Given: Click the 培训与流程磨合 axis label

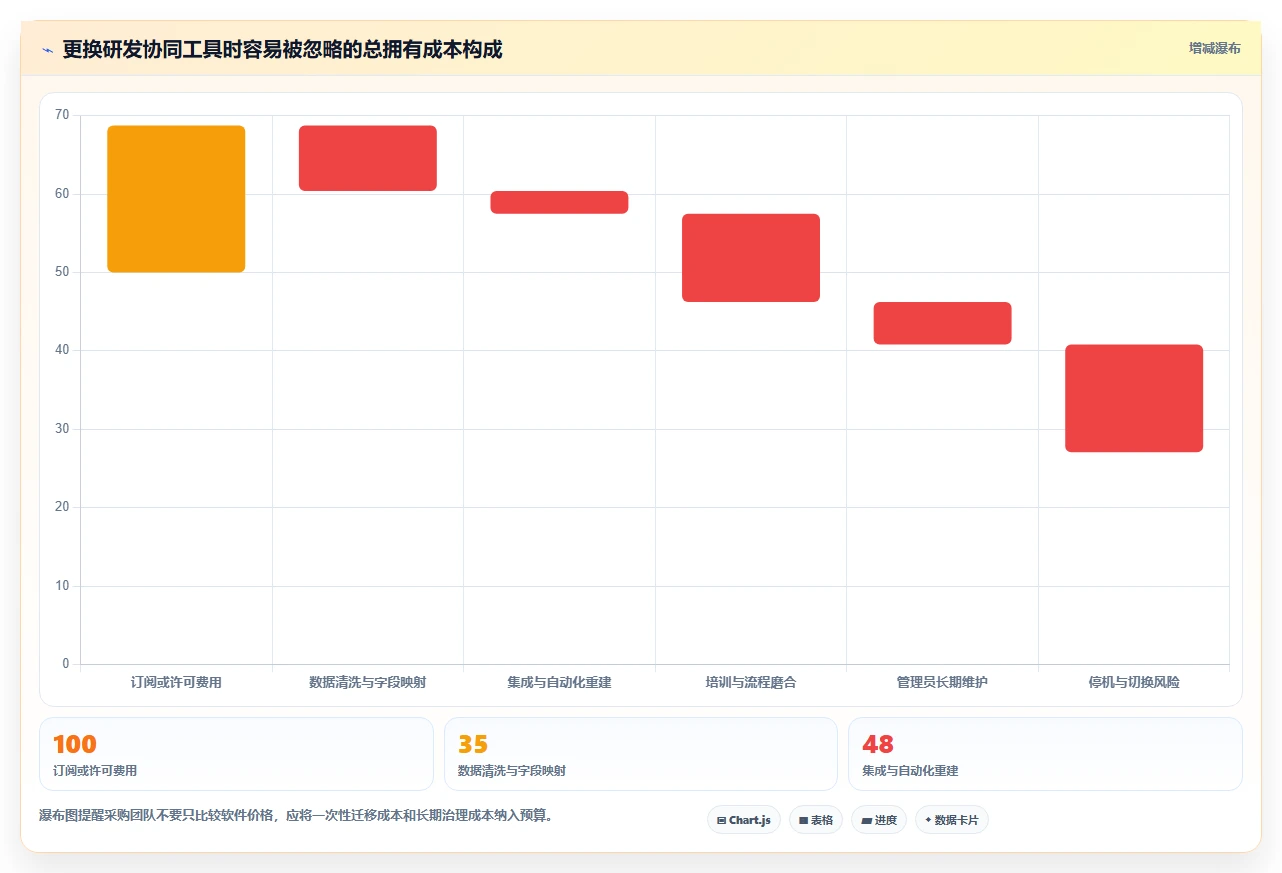Looking at the screenshot, I should 751,683.
